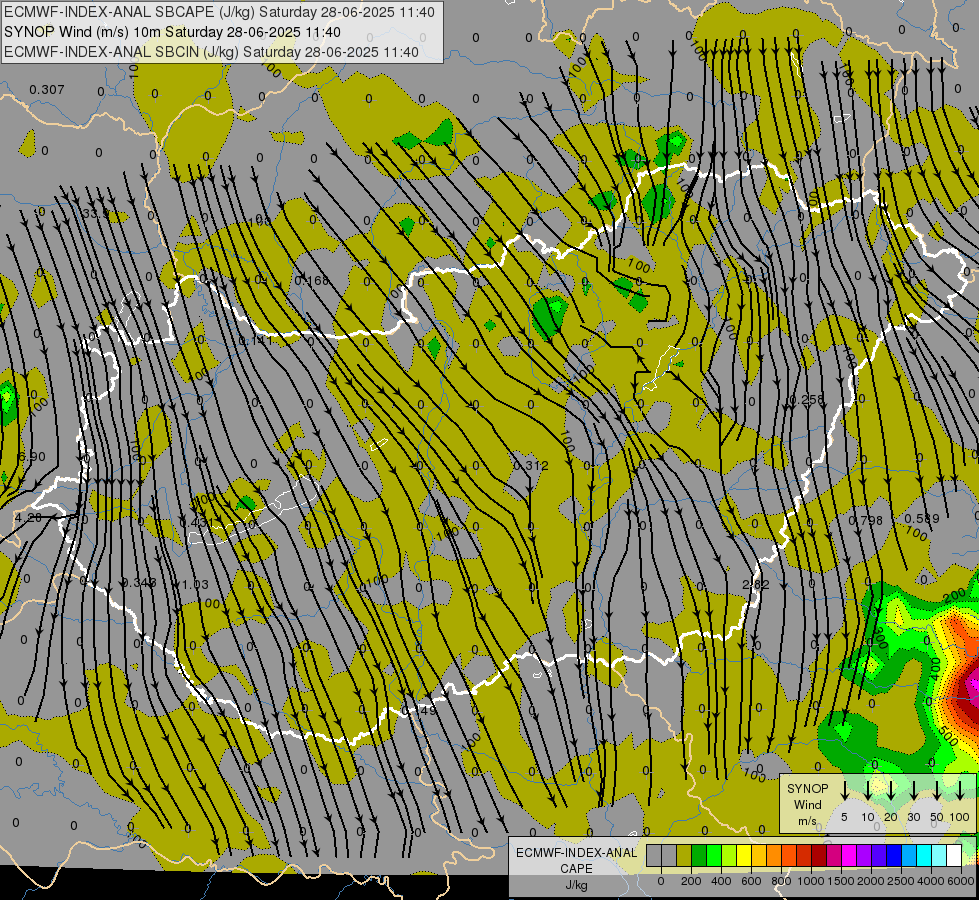
Task: Pick the white swatch ending the CAPE legend
Action: (954, 855)
